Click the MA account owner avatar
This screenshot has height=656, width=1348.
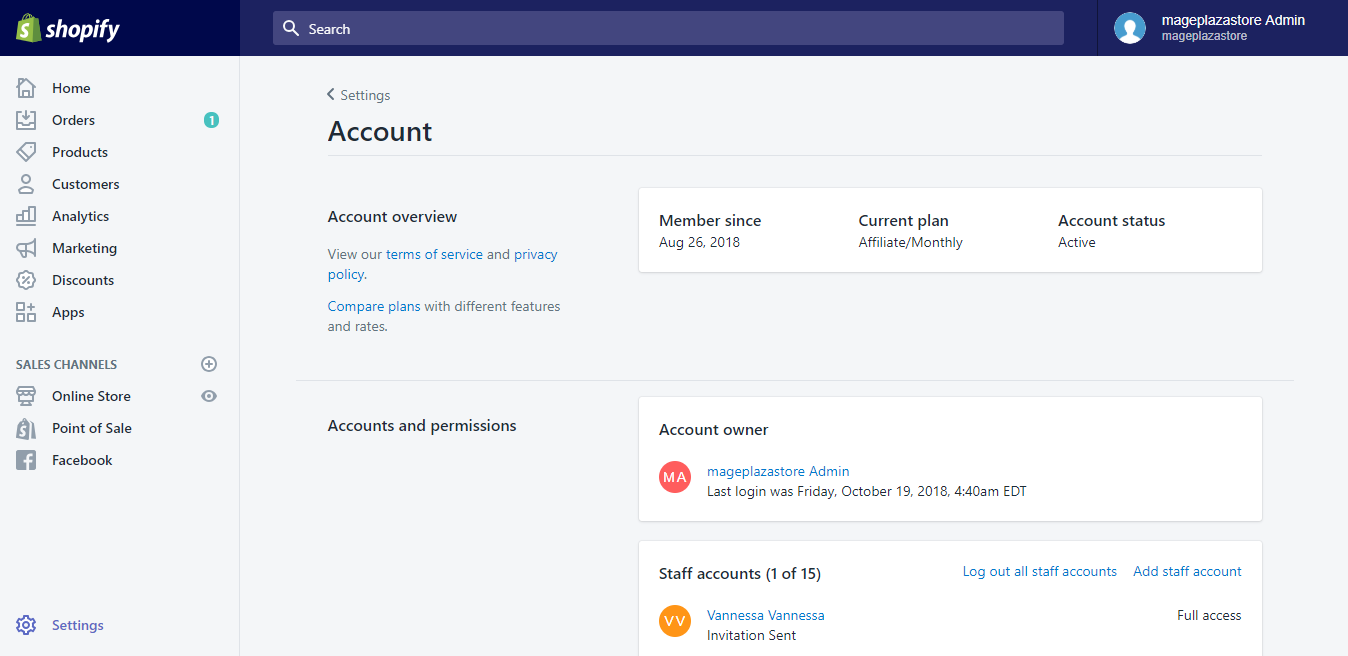click(x=675, y=477)
